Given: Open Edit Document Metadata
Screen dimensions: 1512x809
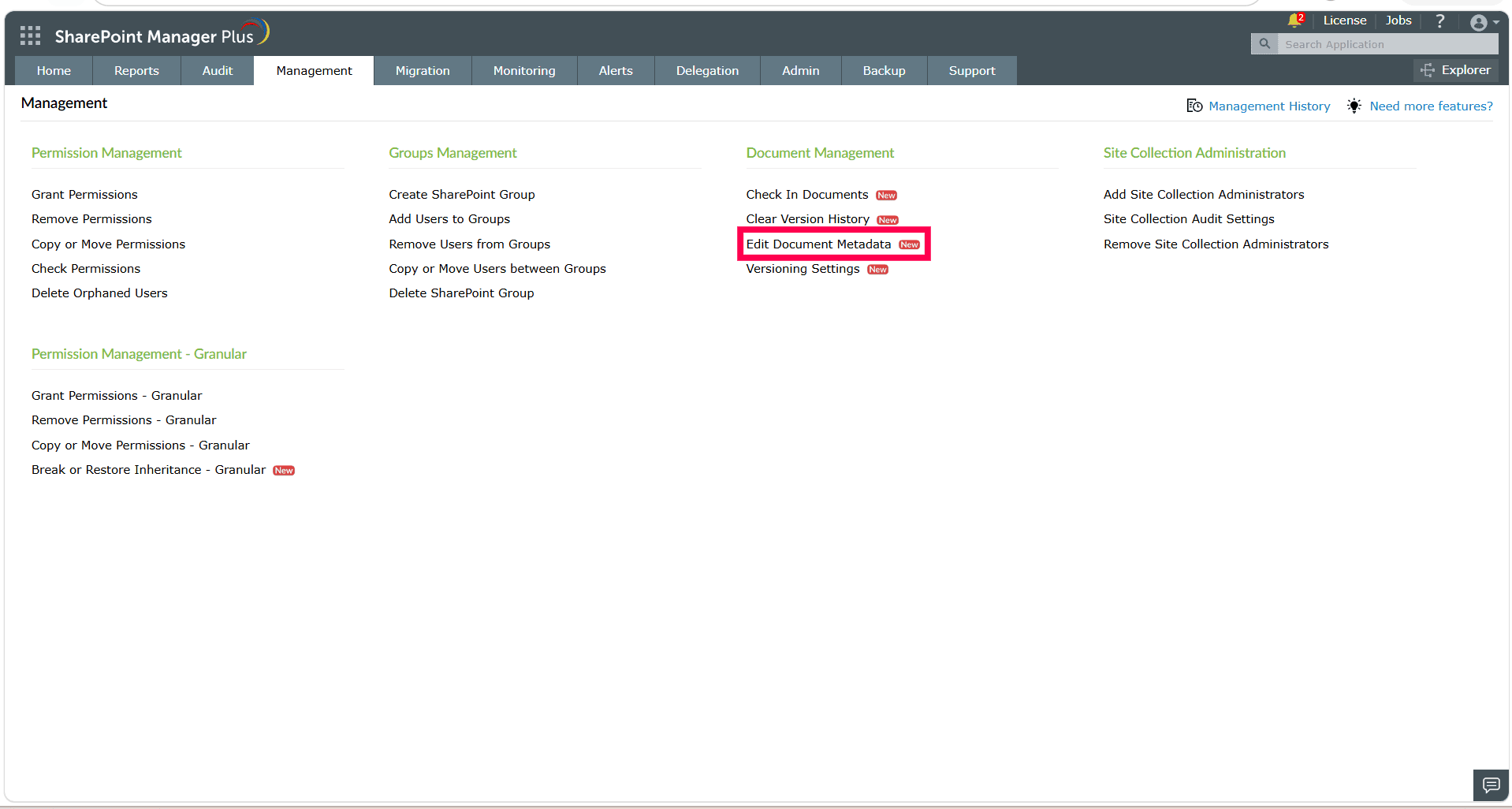Looking at the screenshot, I should pos(818,244).
